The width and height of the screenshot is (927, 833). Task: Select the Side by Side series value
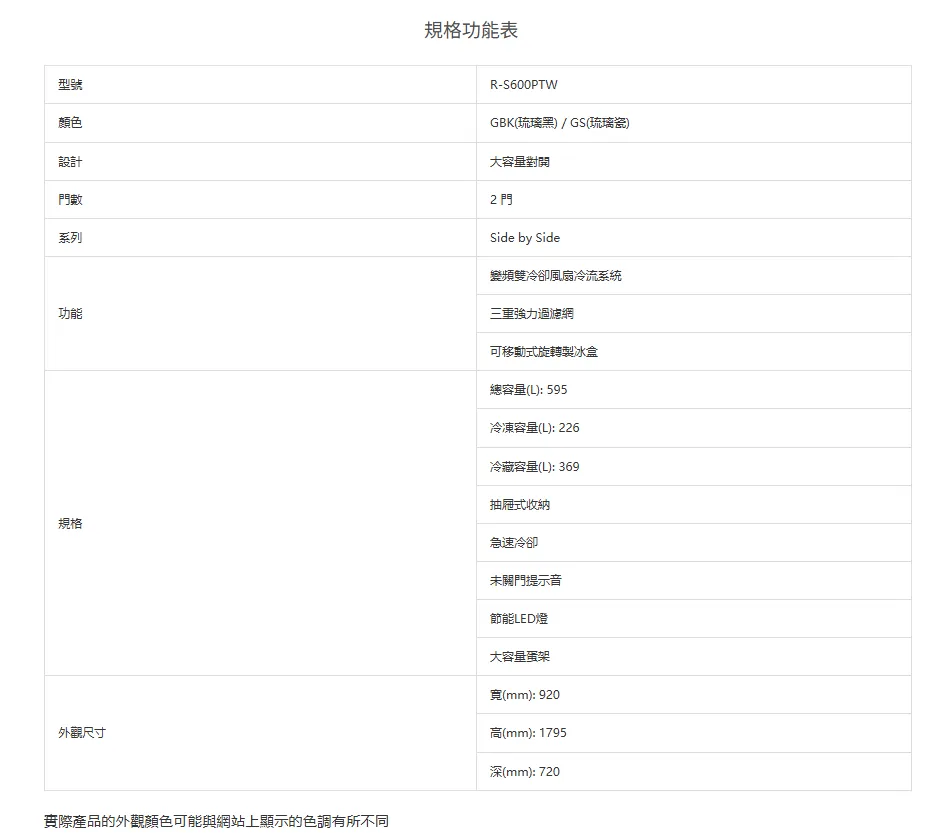pos(525,237)
